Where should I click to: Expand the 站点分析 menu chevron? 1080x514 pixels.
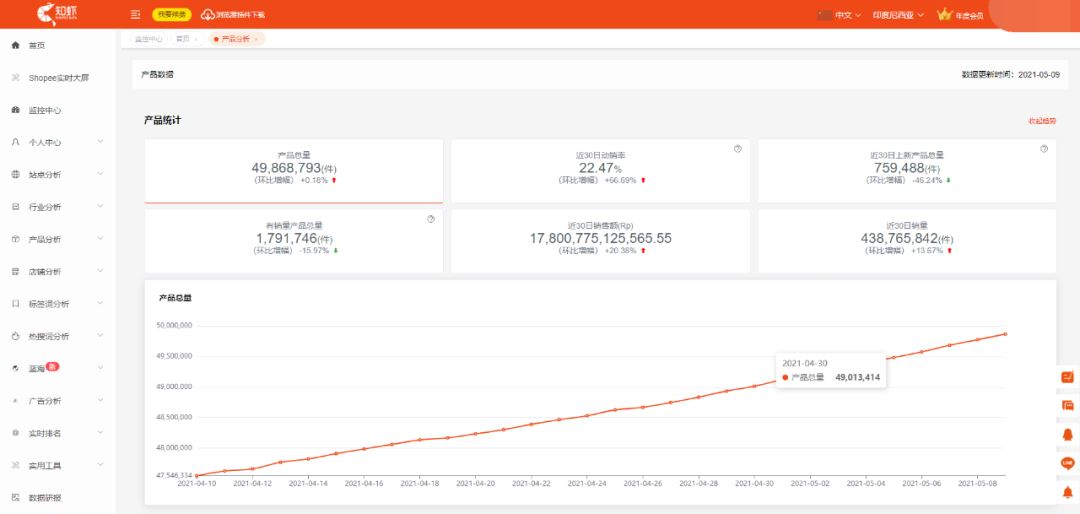pos(101,174)
